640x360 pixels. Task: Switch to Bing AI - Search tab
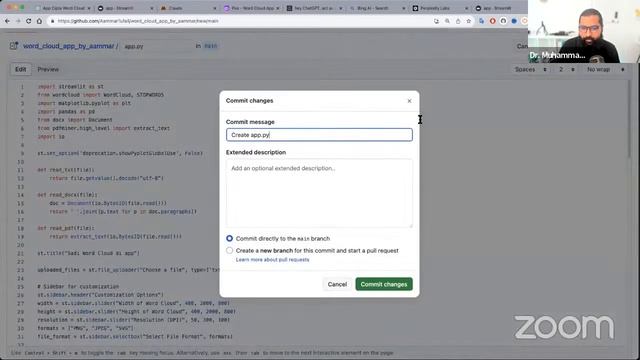[x=376, y=8]
